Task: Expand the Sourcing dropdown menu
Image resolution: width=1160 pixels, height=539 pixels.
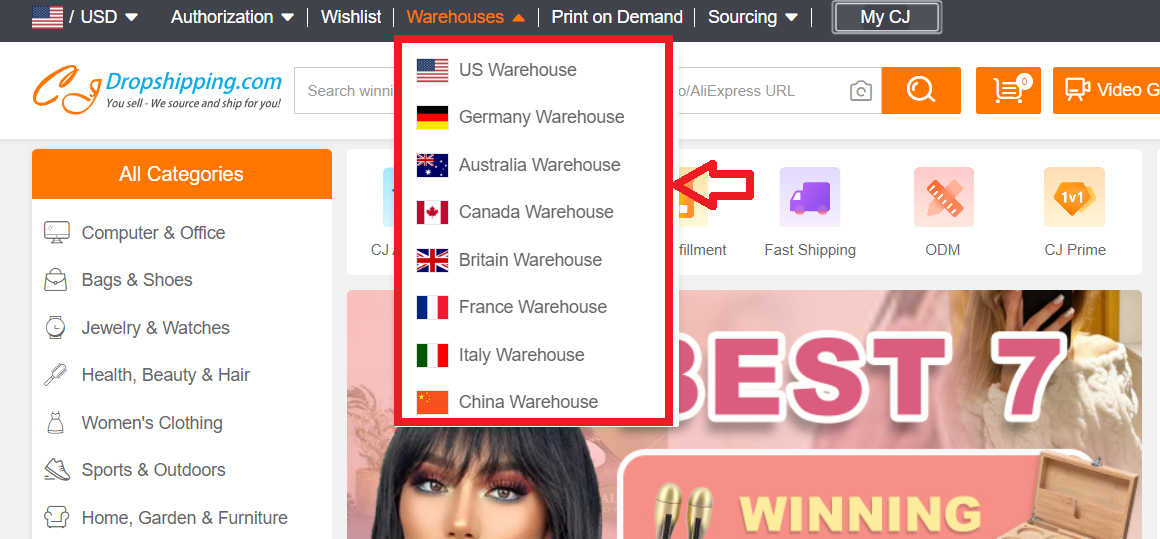Action: point(752,16)
